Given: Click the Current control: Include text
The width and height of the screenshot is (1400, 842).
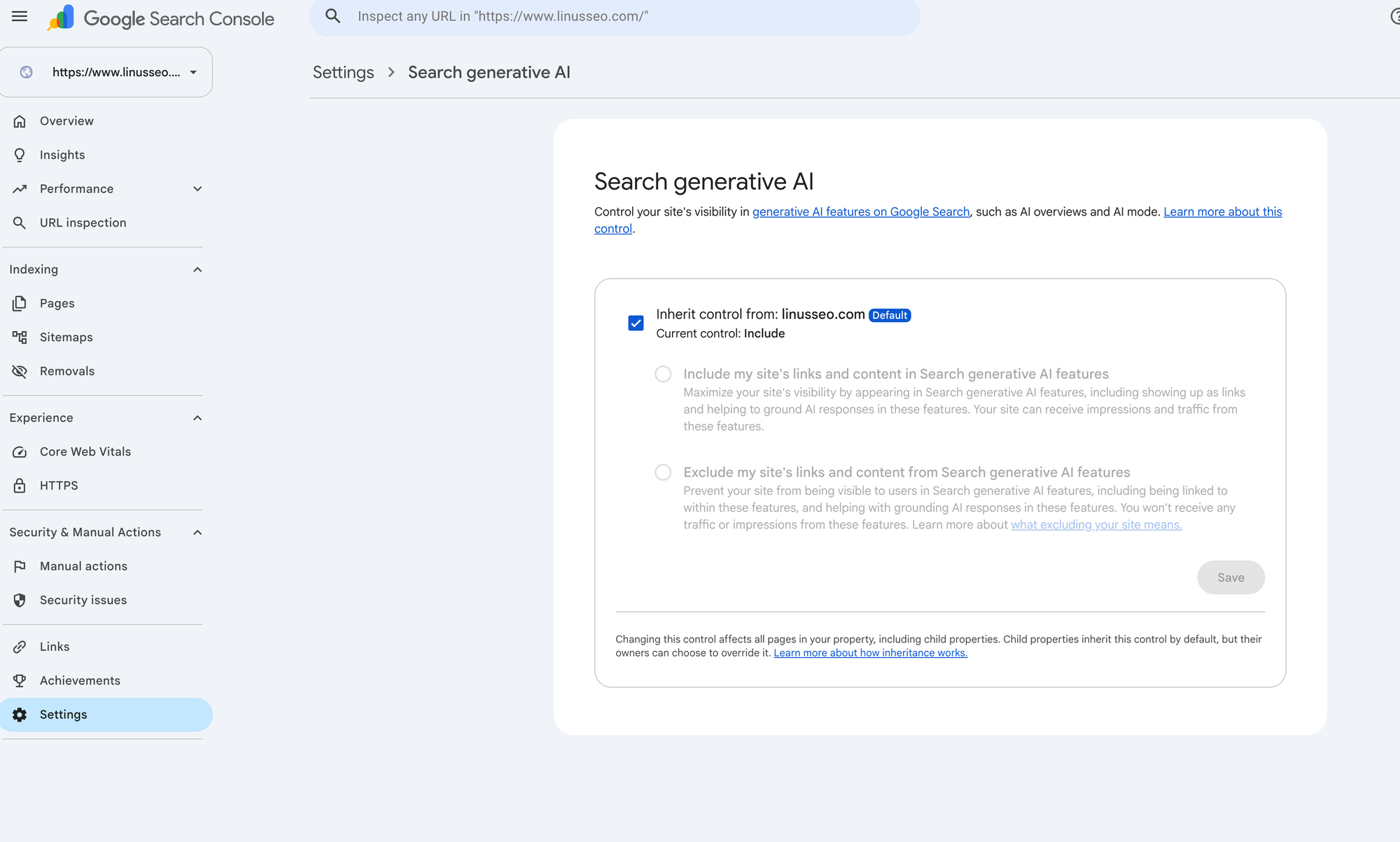Looking at the screenshot, I should click(x=720, y=334).
